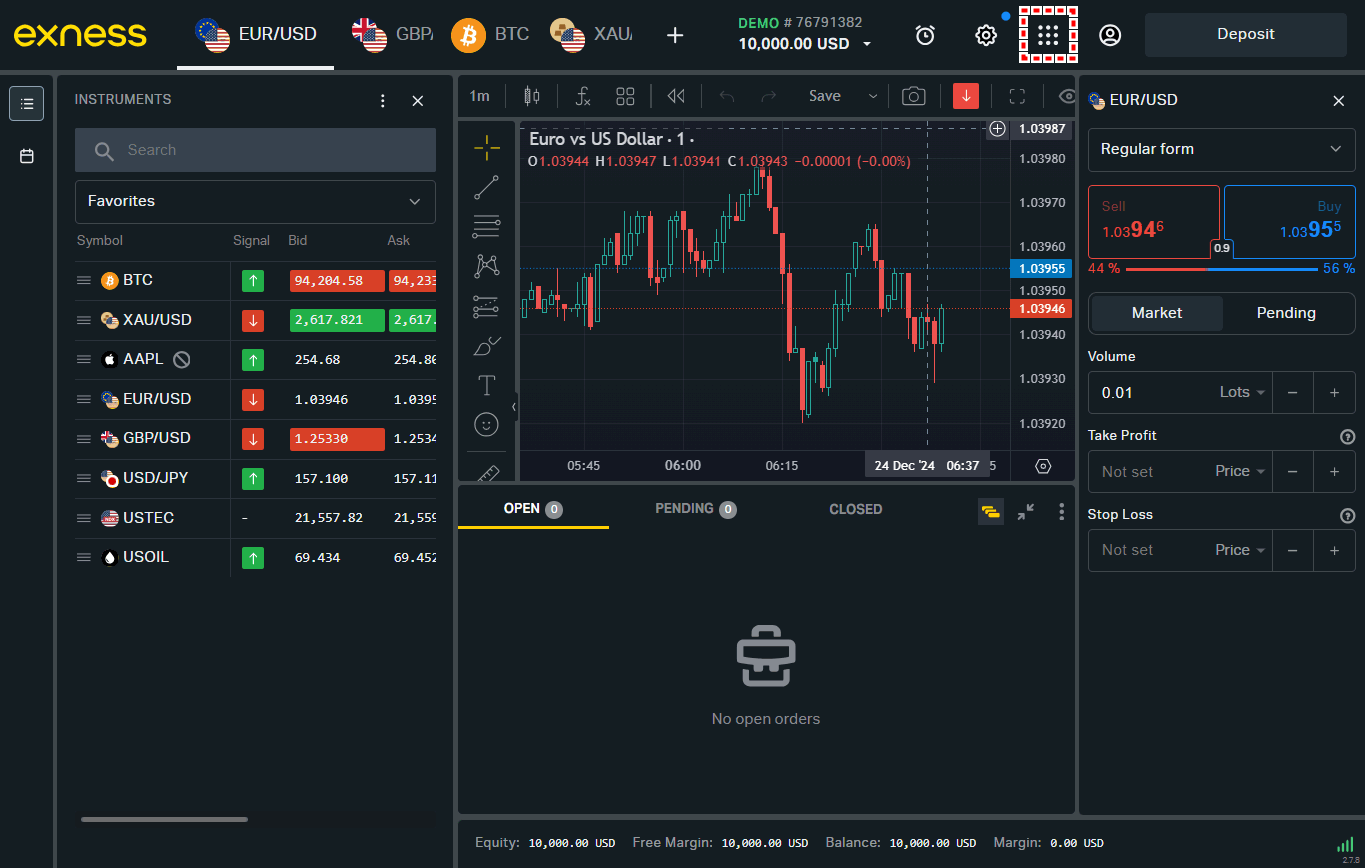This screenshot has width=1365, height=868.
Task: Open the settings gear icon
Action: (986, 35)
